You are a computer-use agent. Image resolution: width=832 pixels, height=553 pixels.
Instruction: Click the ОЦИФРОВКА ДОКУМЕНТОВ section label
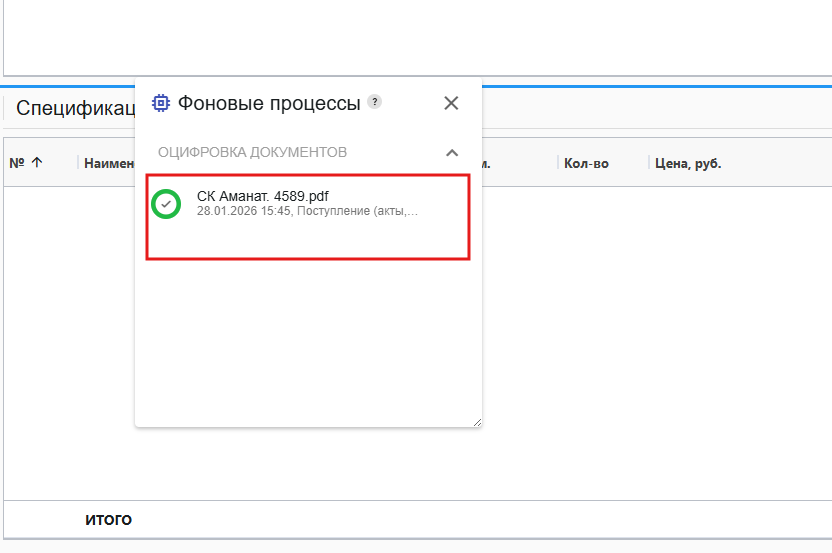pyautogui.click(x=252, y=152)
